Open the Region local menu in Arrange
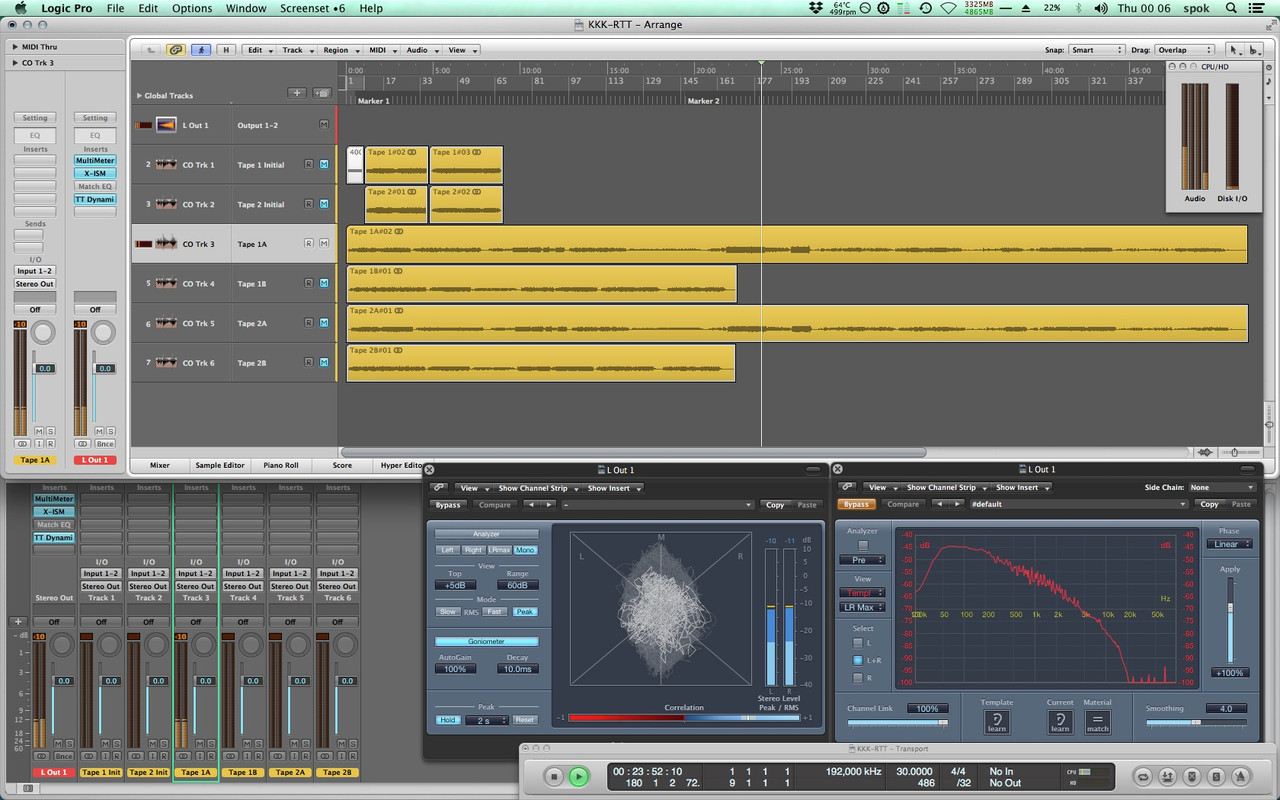Screen dimensions: 1280x800 coord(341,50)
